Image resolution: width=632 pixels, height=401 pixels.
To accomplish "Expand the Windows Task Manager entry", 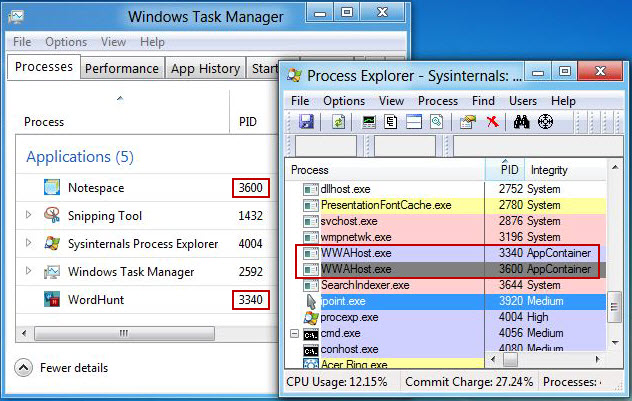I will pos(28,270).
